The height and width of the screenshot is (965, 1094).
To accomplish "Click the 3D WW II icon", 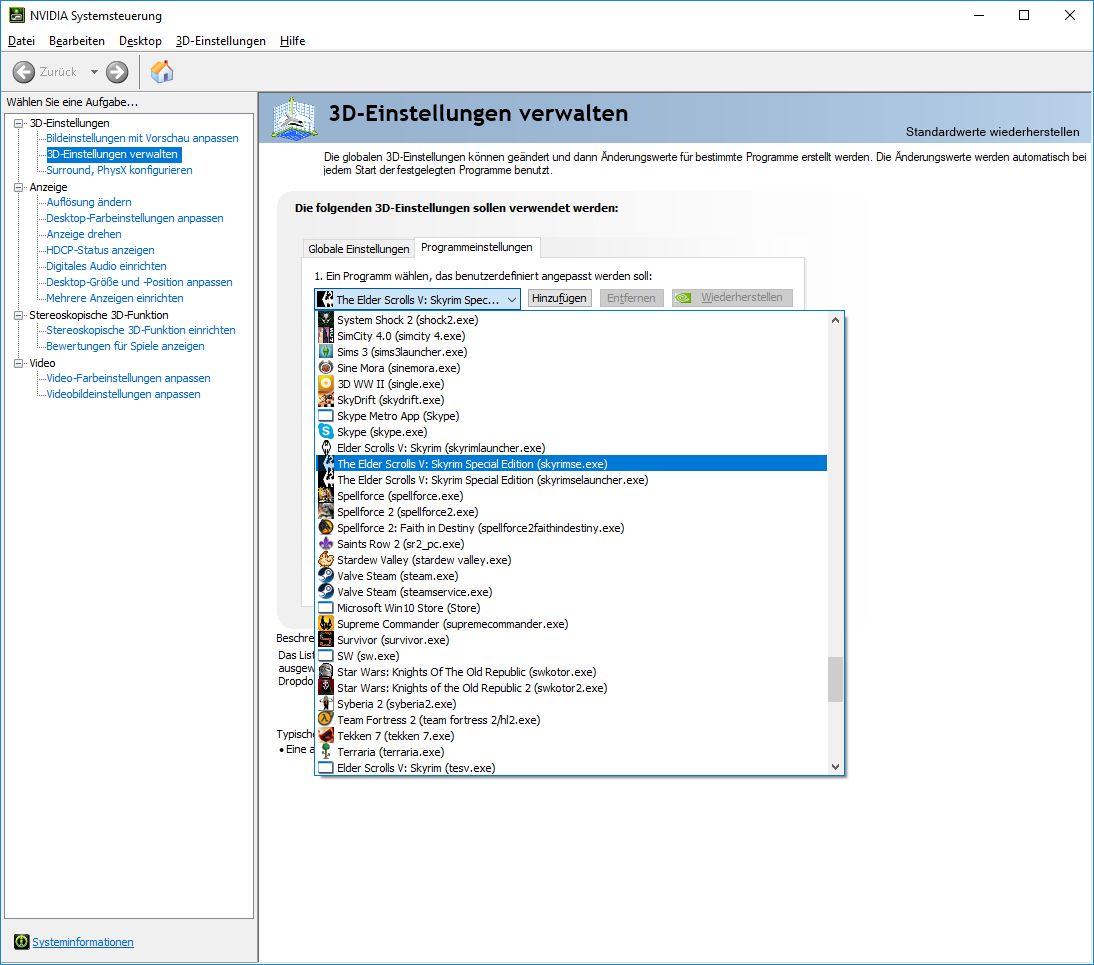I will pos(326,384).
